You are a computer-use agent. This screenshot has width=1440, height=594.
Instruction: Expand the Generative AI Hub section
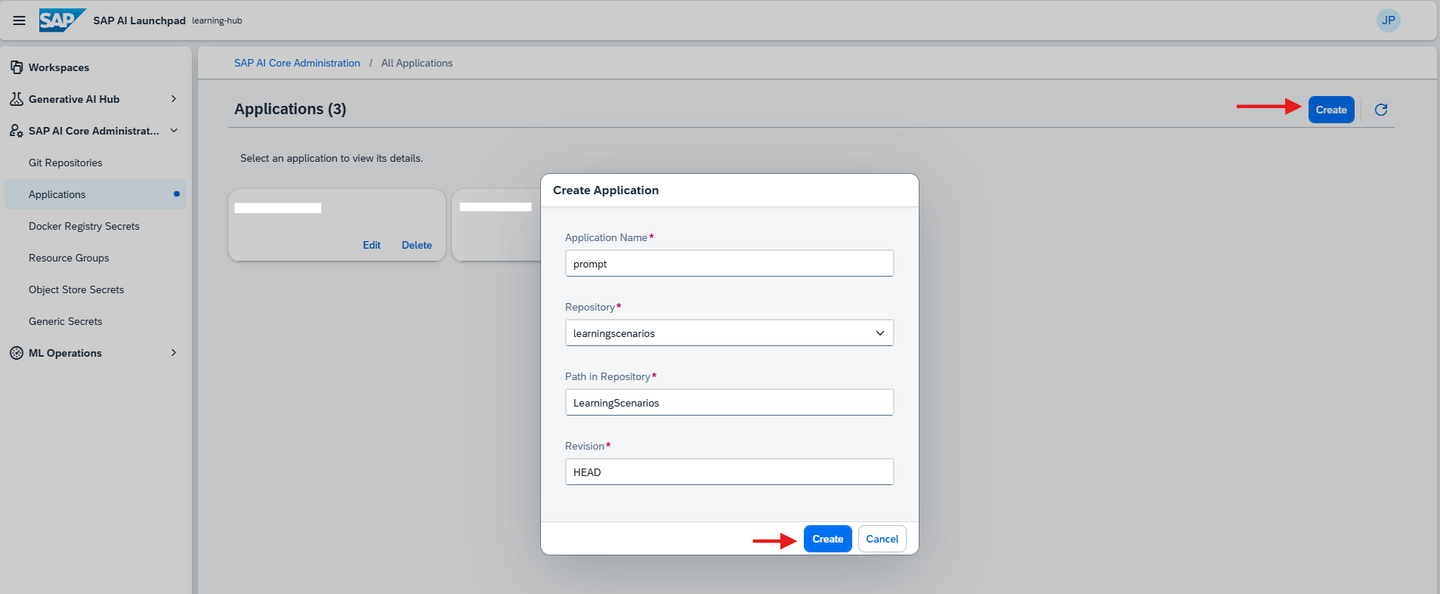point(174,99)
